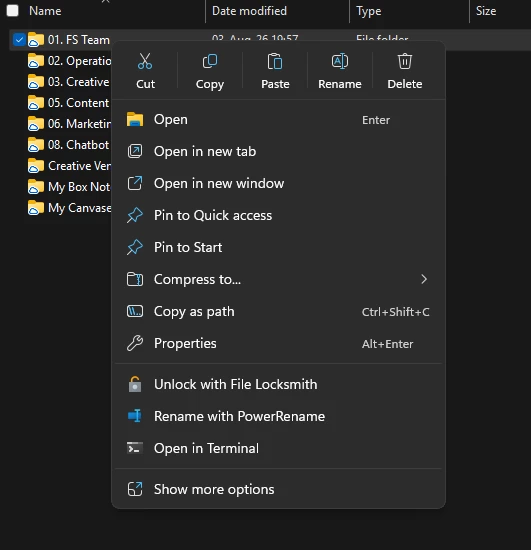Toggle the select-all checkbox in header

pos(13,11)
